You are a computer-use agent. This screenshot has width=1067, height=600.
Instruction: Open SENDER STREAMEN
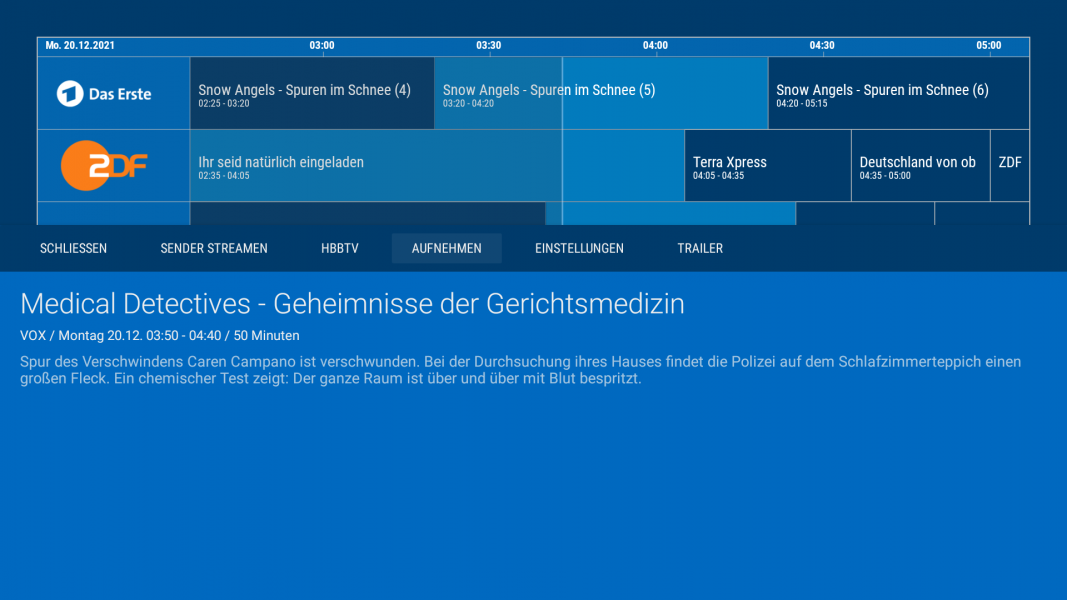213,248
